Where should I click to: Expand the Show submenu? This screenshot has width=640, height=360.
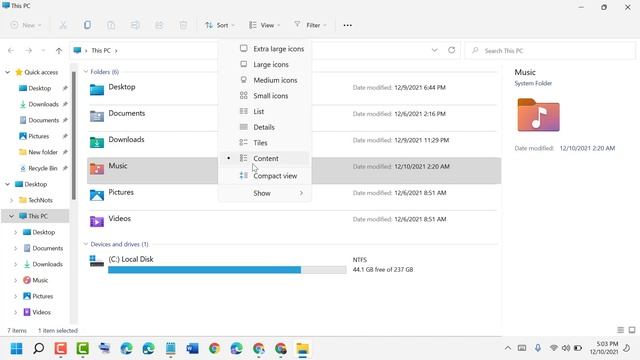(x=265, y=193)
